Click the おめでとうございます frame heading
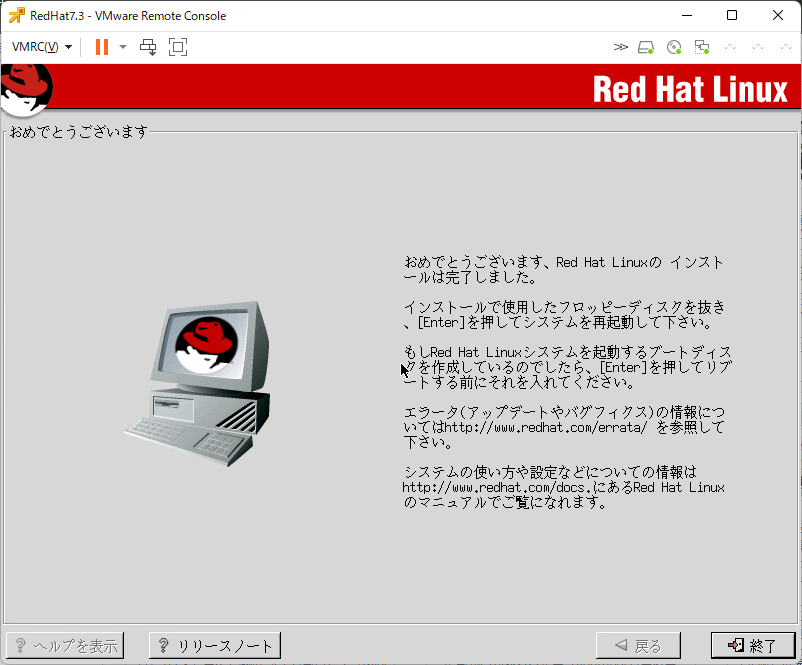 [x=79, y=132]
